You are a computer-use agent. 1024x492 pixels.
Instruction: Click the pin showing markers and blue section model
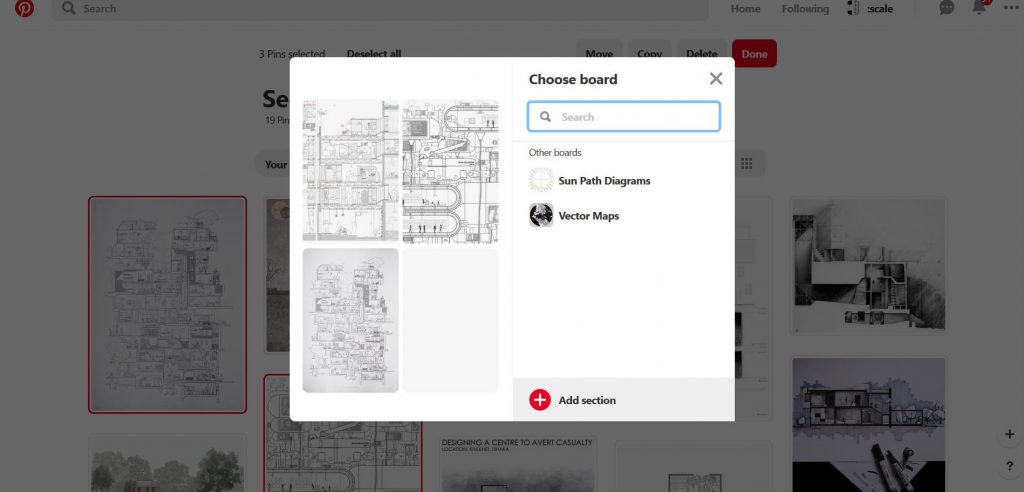(869, 424)
